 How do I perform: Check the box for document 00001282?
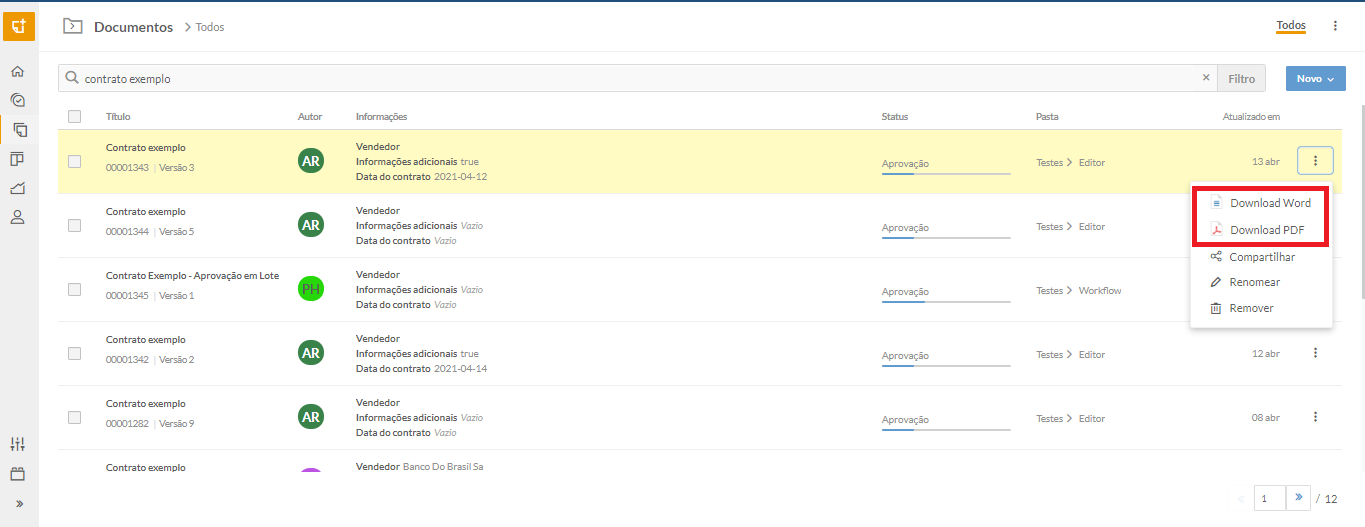(74, 417)
